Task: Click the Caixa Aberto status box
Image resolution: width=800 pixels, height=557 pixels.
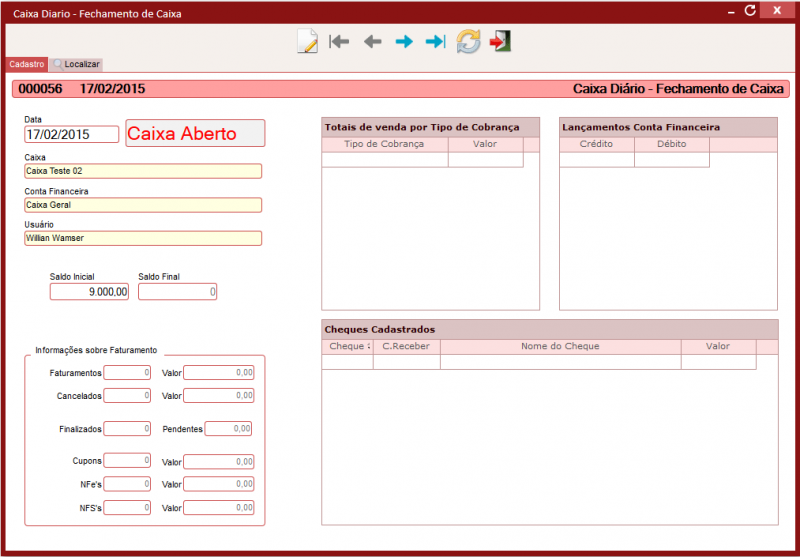Action: [x=195, y=133]
